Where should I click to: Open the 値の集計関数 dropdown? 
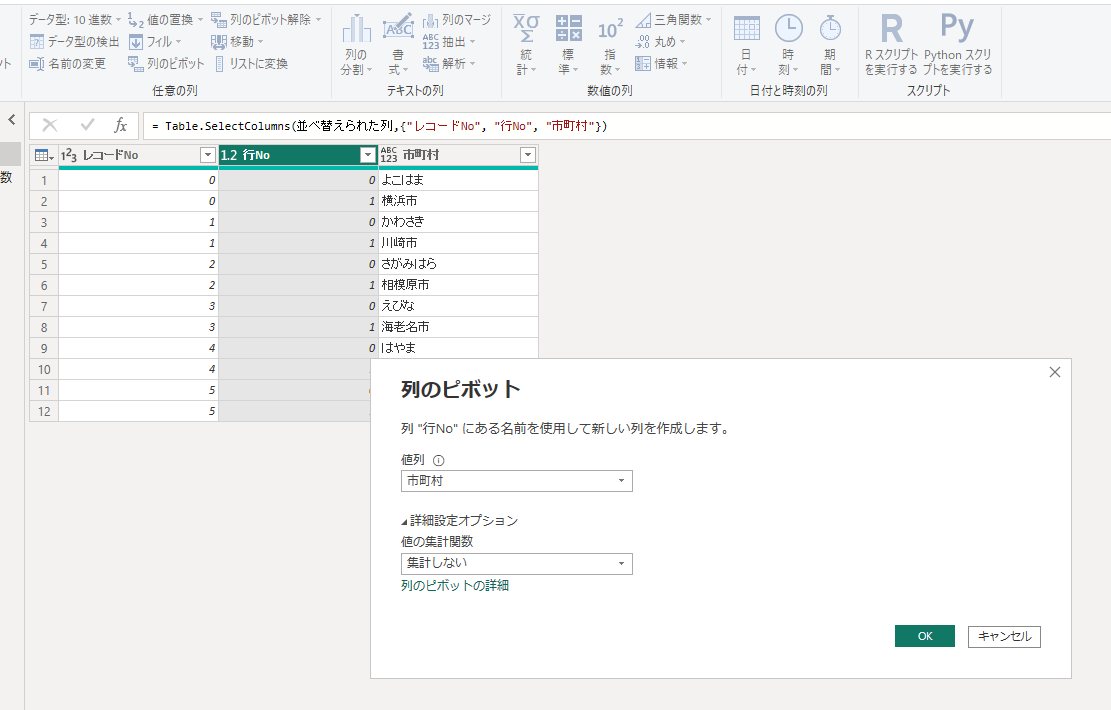[x=516, y=563]
